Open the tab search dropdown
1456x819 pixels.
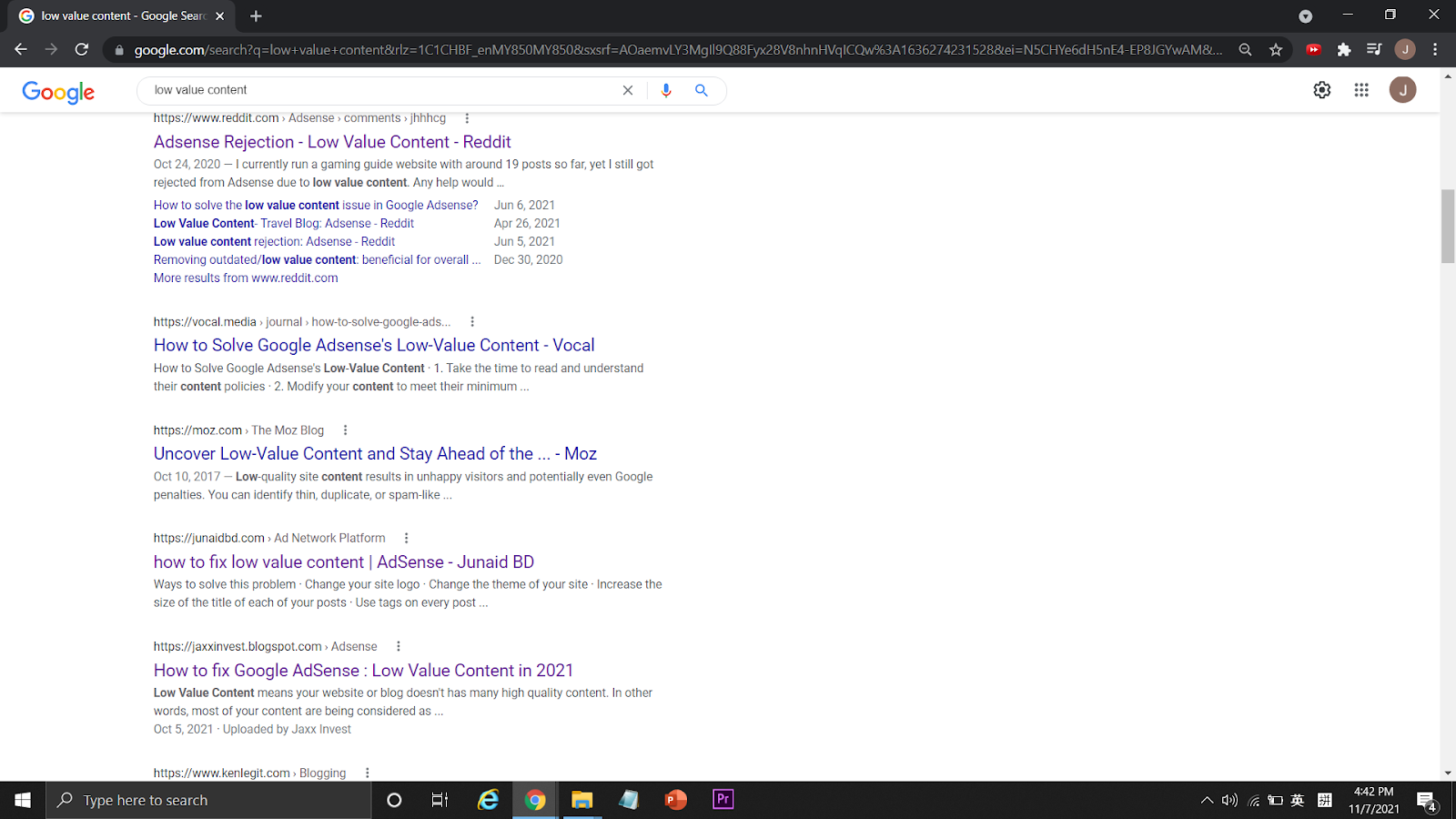tap(1305, 15)
